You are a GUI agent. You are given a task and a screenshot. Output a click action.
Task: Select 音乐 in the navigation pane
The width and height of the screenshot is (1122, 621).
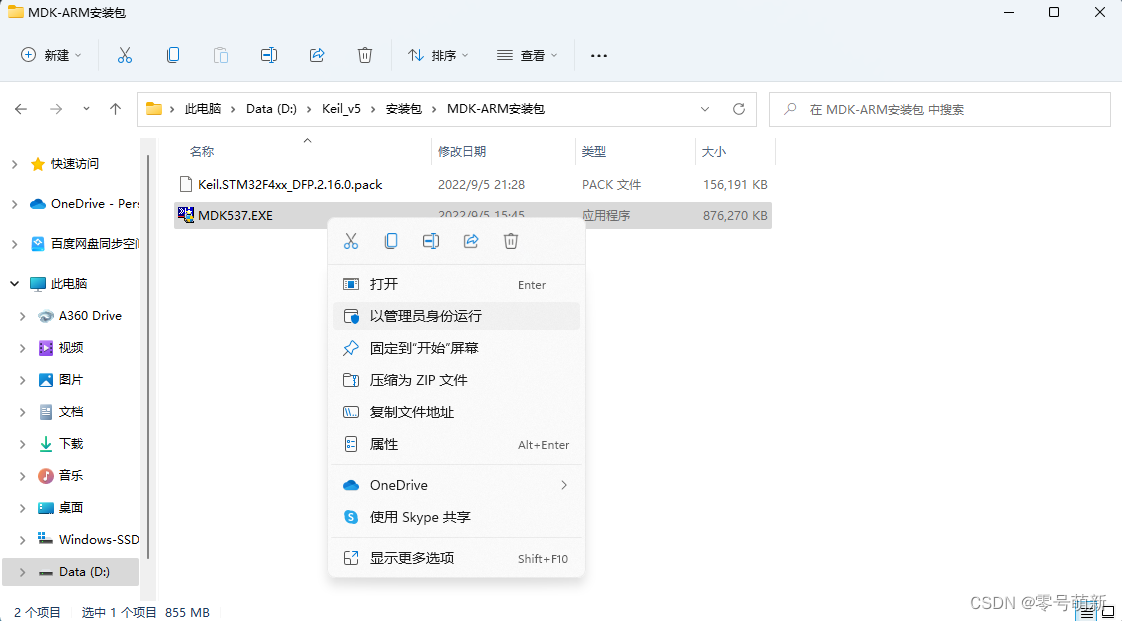pyautogui.click(x=71, y=476)
